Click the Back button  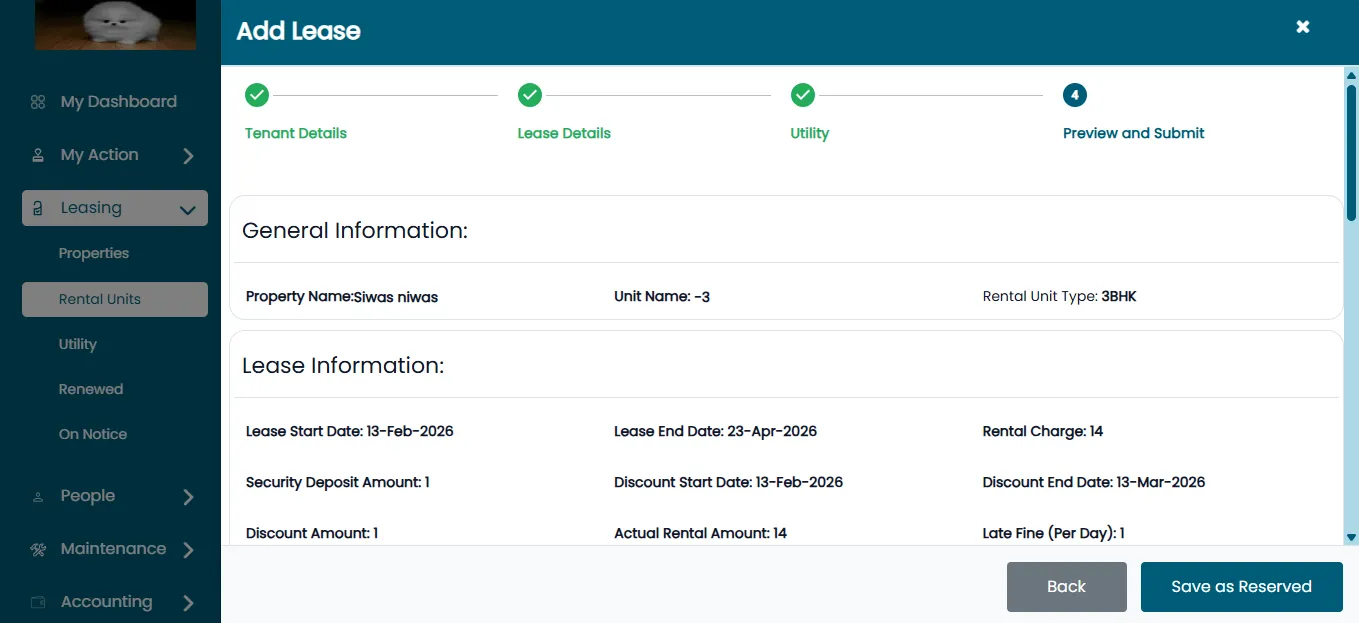(1067, 587)
